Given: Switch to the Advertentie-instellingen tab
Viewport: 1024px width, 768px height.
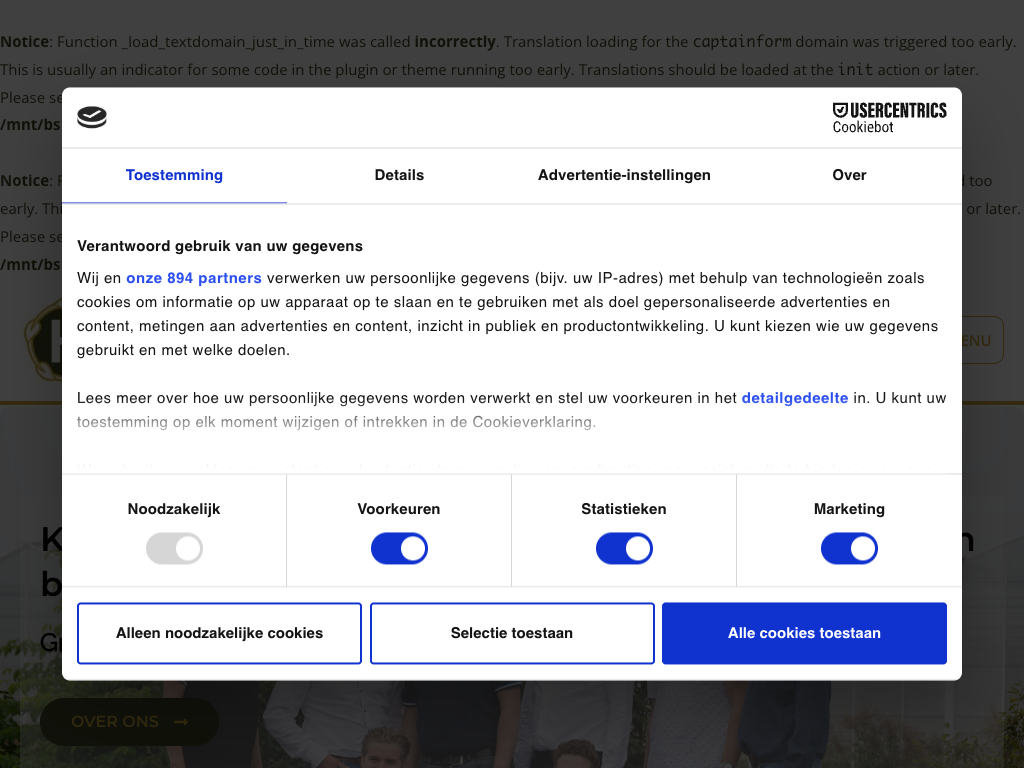Looking at the screenshot, I should click(624, 175).
